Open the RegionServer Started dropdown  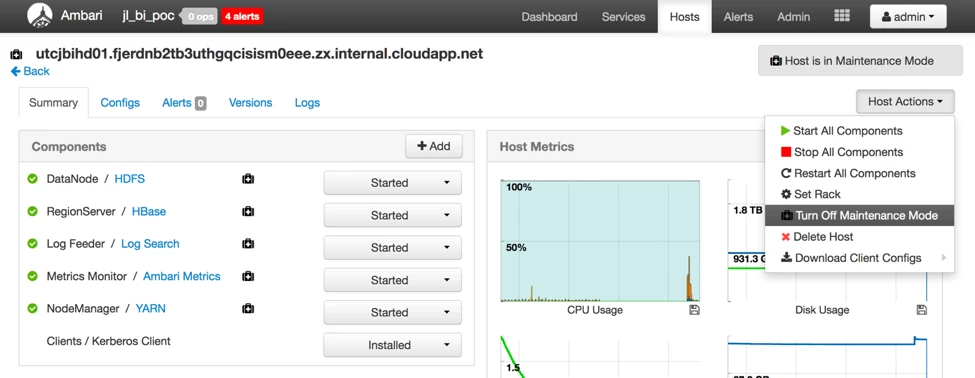[x=392, y=215]
